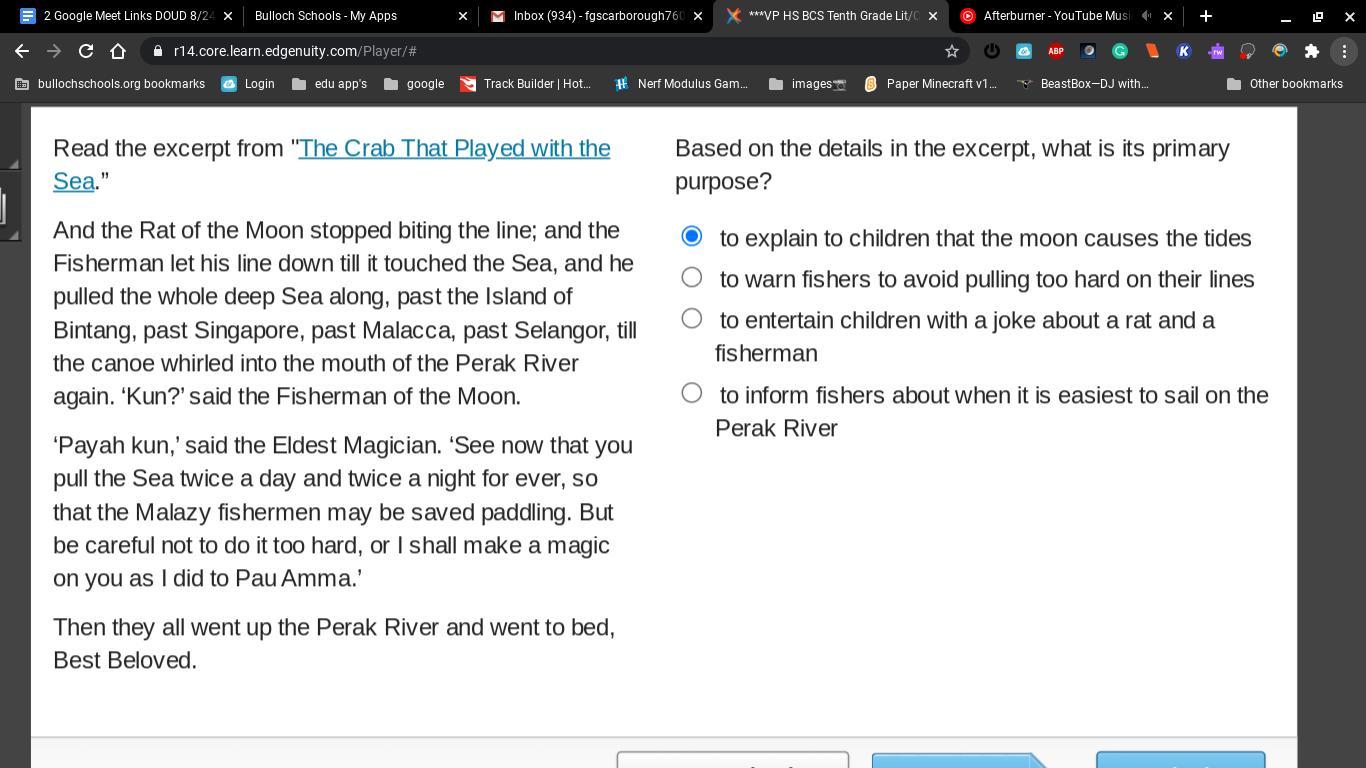The height and width of the screenshot is (768, 1366).
Task: Open the Chrome three-dot menu
Action: tap(1343, 51)
